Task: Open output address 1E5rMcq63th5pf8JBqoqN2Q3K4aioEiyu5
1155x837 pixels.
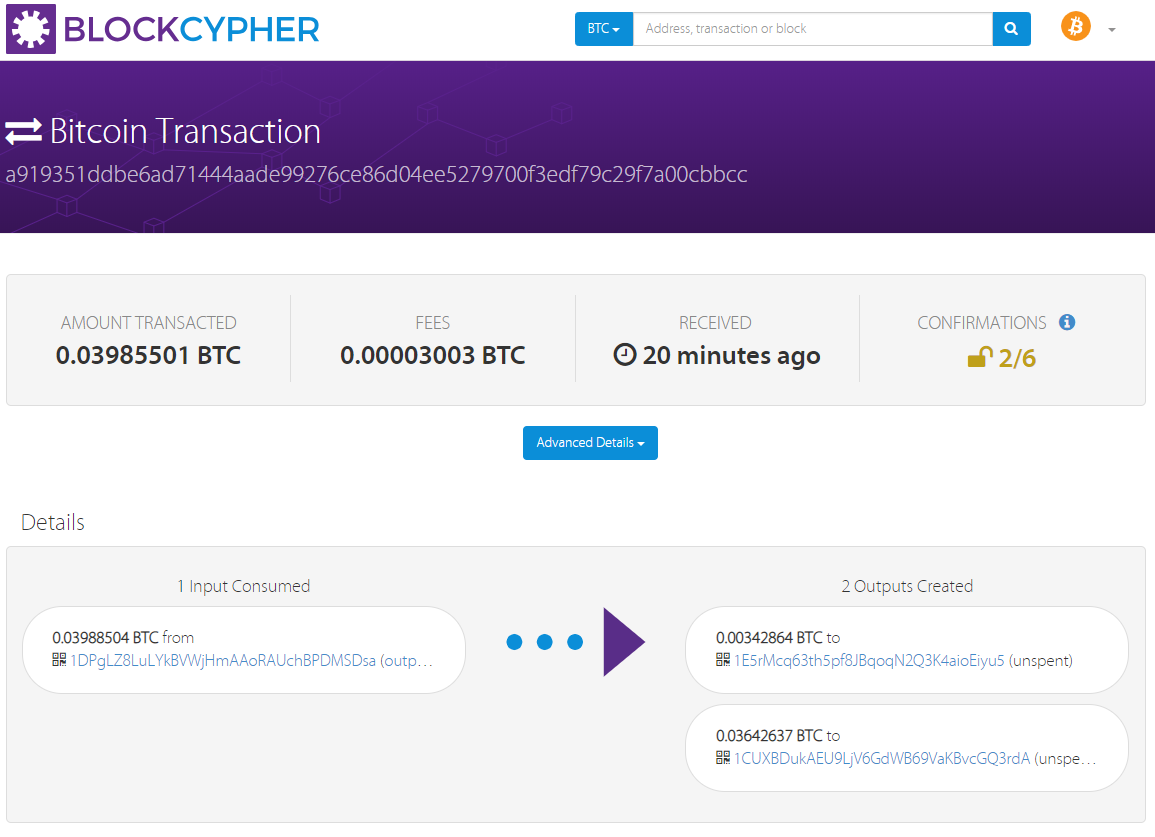Action: [x=869, y=660]
